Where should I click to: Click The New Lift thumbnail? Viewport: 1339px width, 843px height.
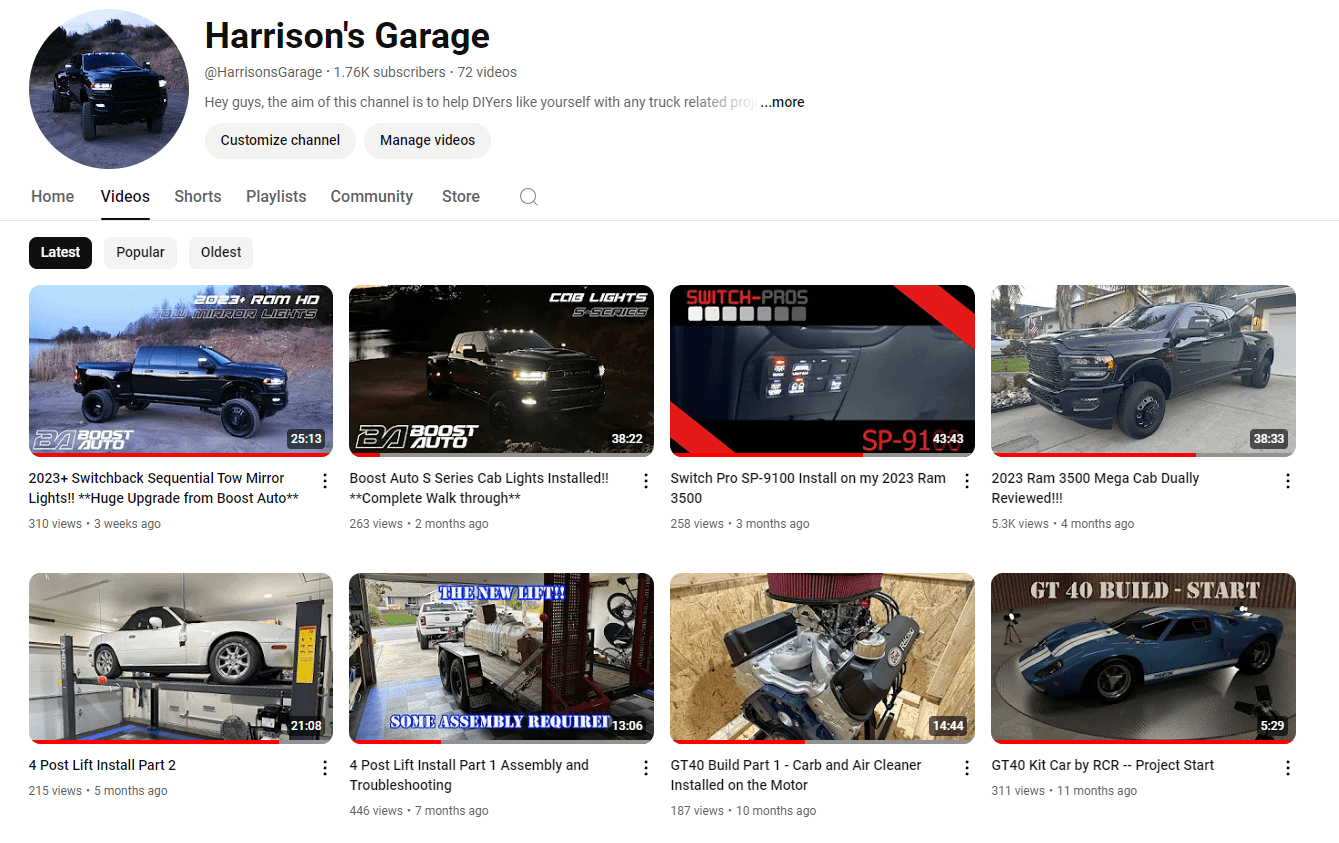coord(501,658)
